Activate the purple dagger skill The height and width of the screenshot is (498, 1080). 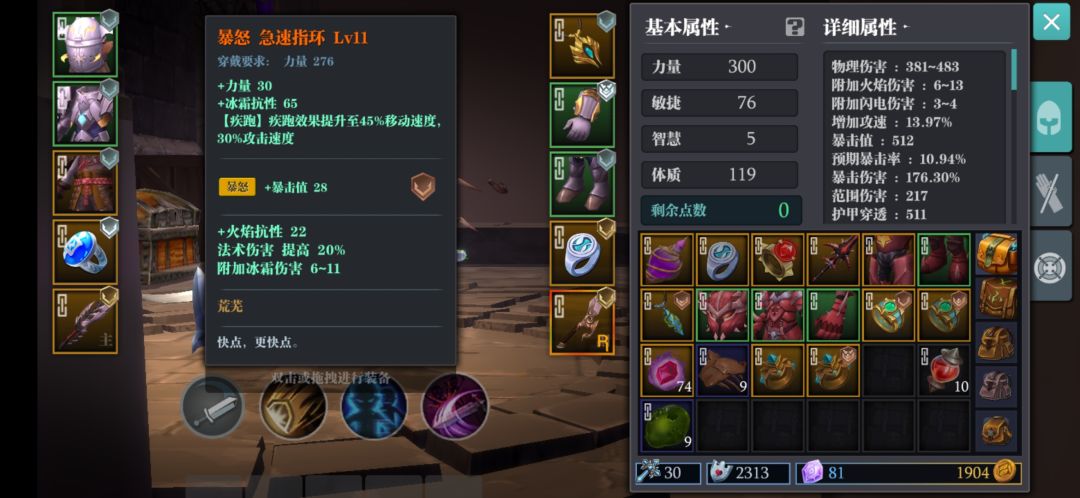pos(455,406)
